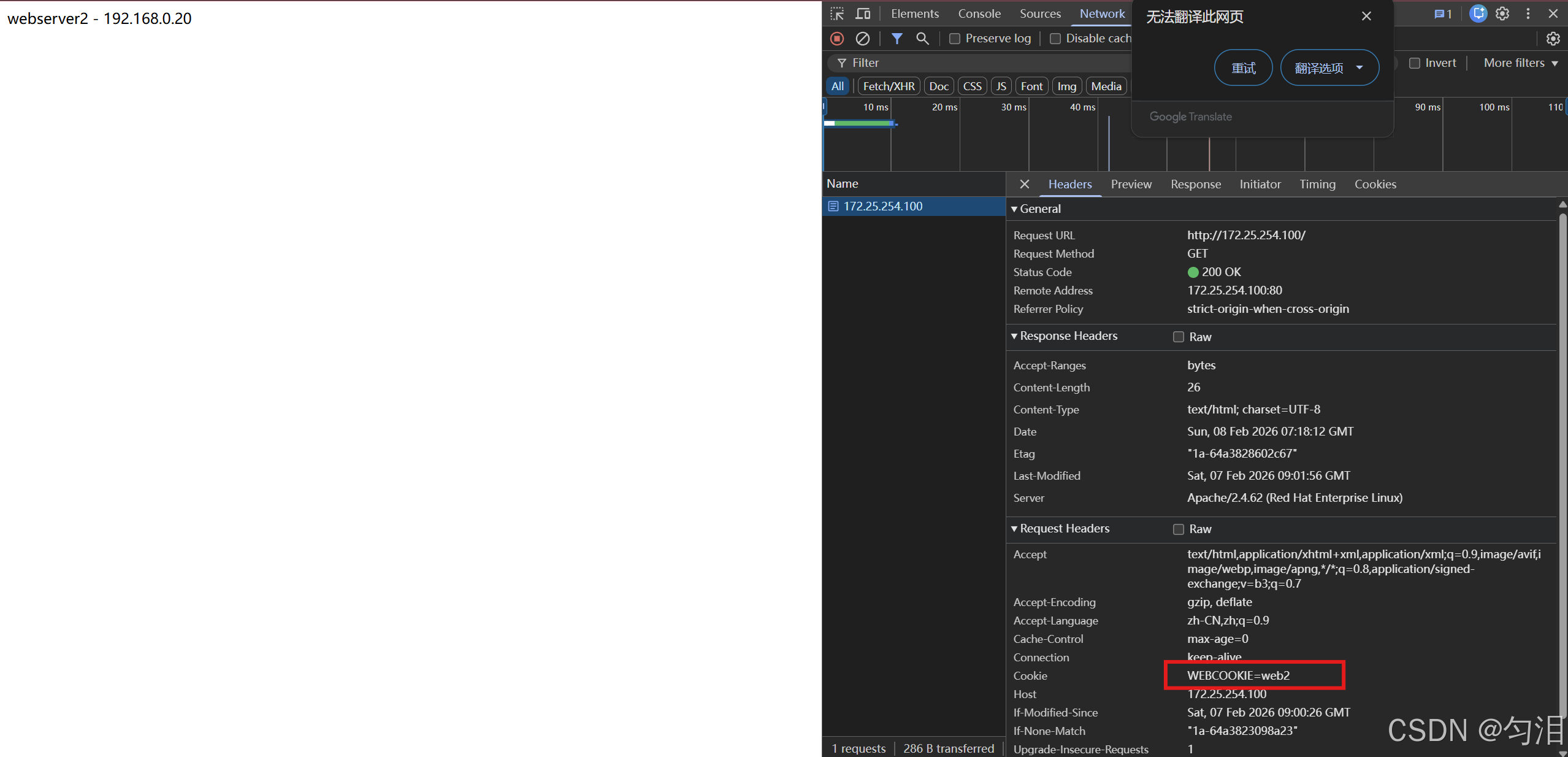
Task: Clear the network log
Action: [x=862, y=39]
